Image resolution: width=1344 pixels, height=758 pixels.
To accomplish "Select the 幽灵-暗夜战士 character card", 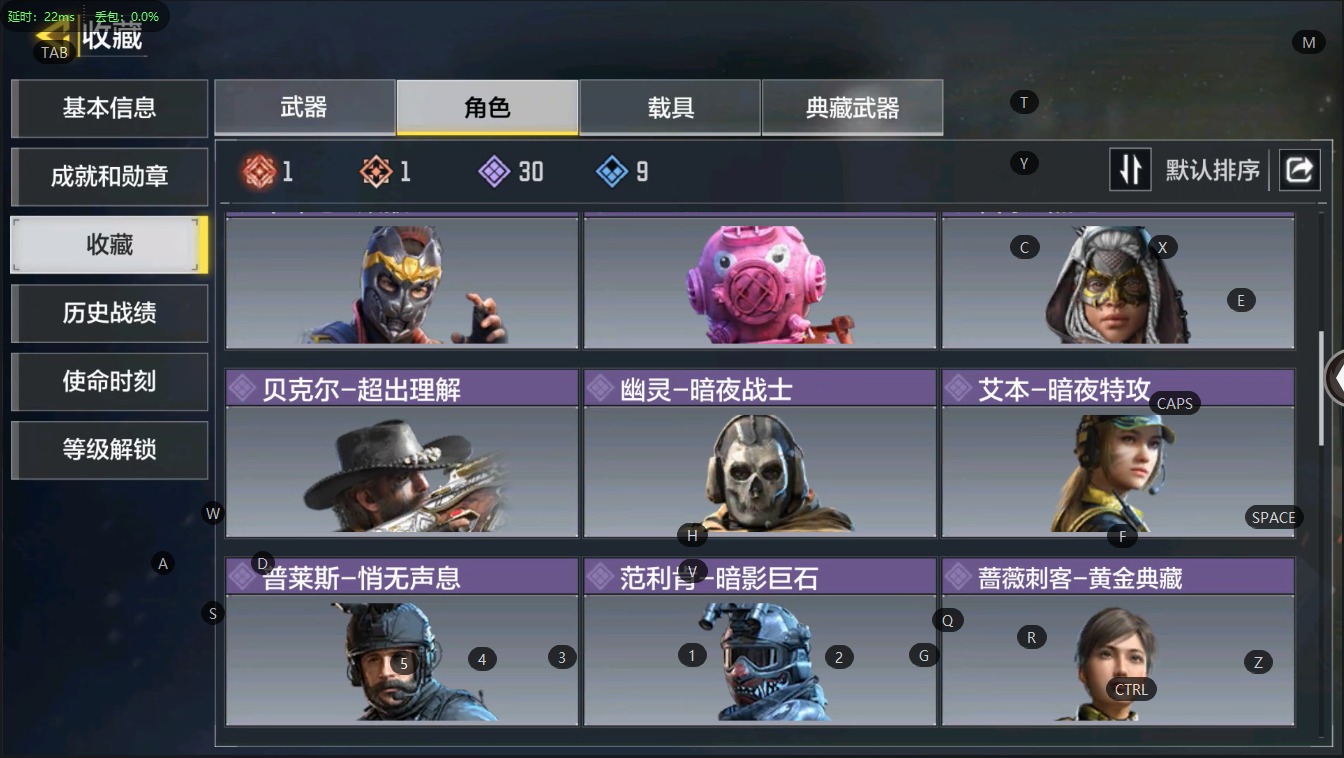I will 760,453.
